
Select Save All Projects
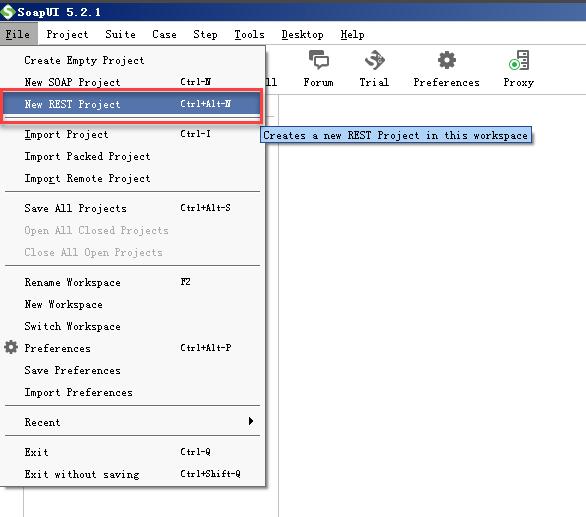[133, 208]
